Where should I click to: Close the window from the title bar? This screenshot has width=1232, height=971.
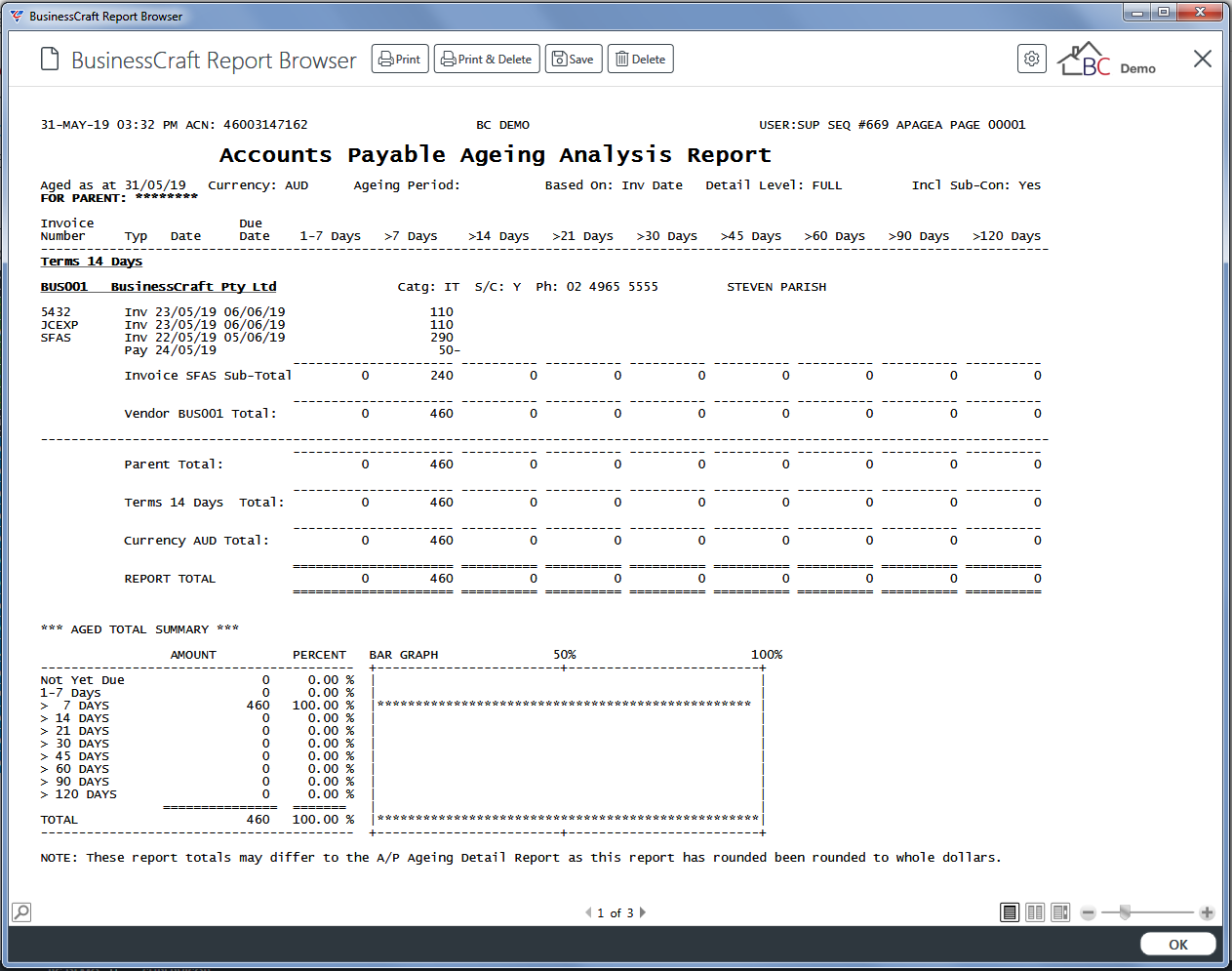(1199, 13)
